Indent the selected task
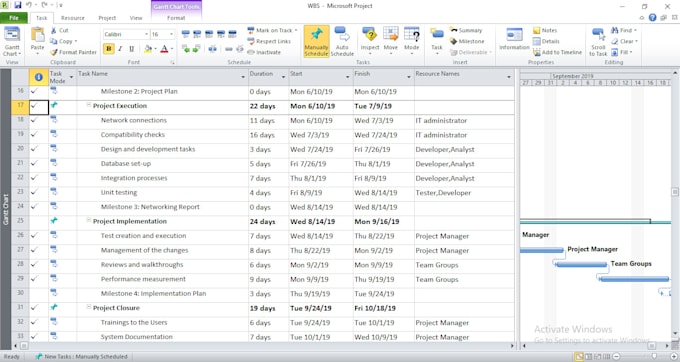680x362 pixels. tap(196, 49)
